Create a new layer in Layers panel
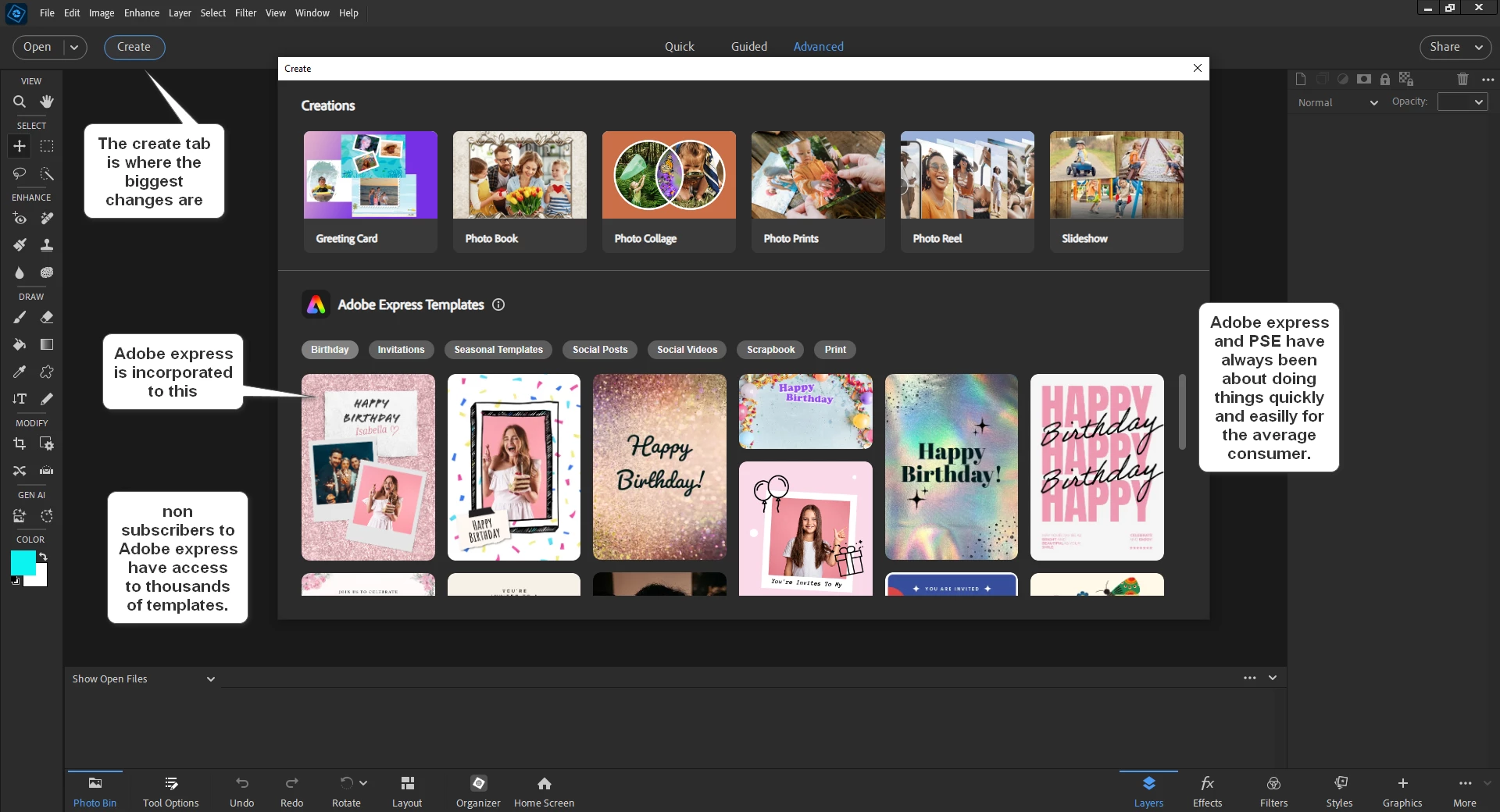Screen dimensions: 1500x812 coord(1301,79)
